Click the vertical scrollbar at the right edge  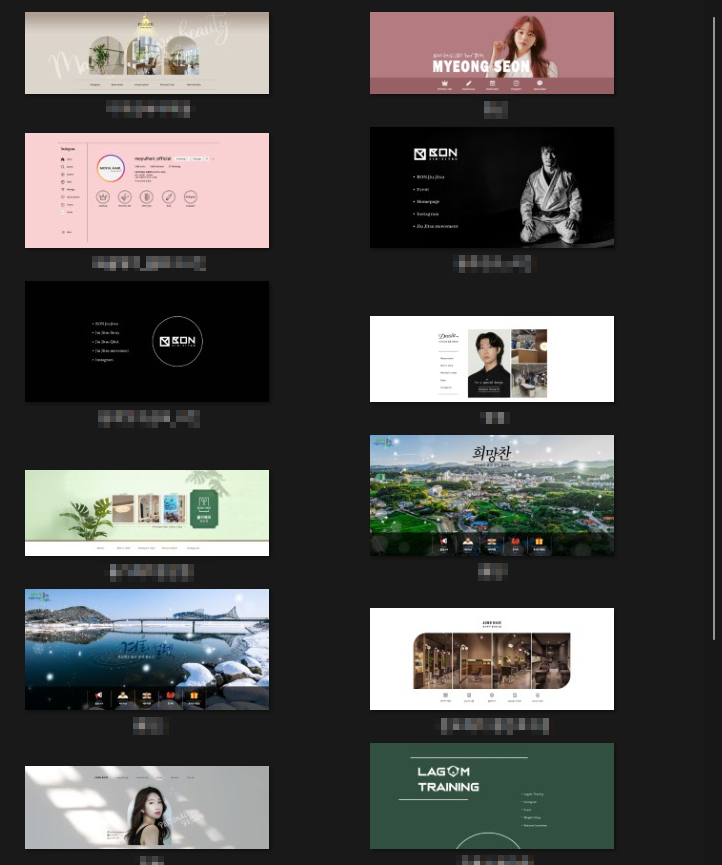tap(714, 329)
